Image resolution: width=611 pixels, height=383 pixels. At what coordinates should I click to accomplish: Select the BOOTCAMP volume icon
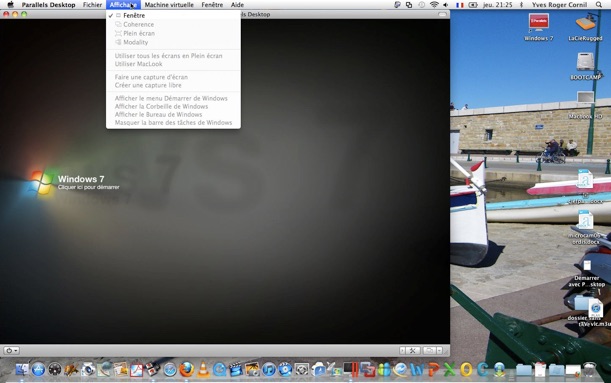click(x=585, y=66)
